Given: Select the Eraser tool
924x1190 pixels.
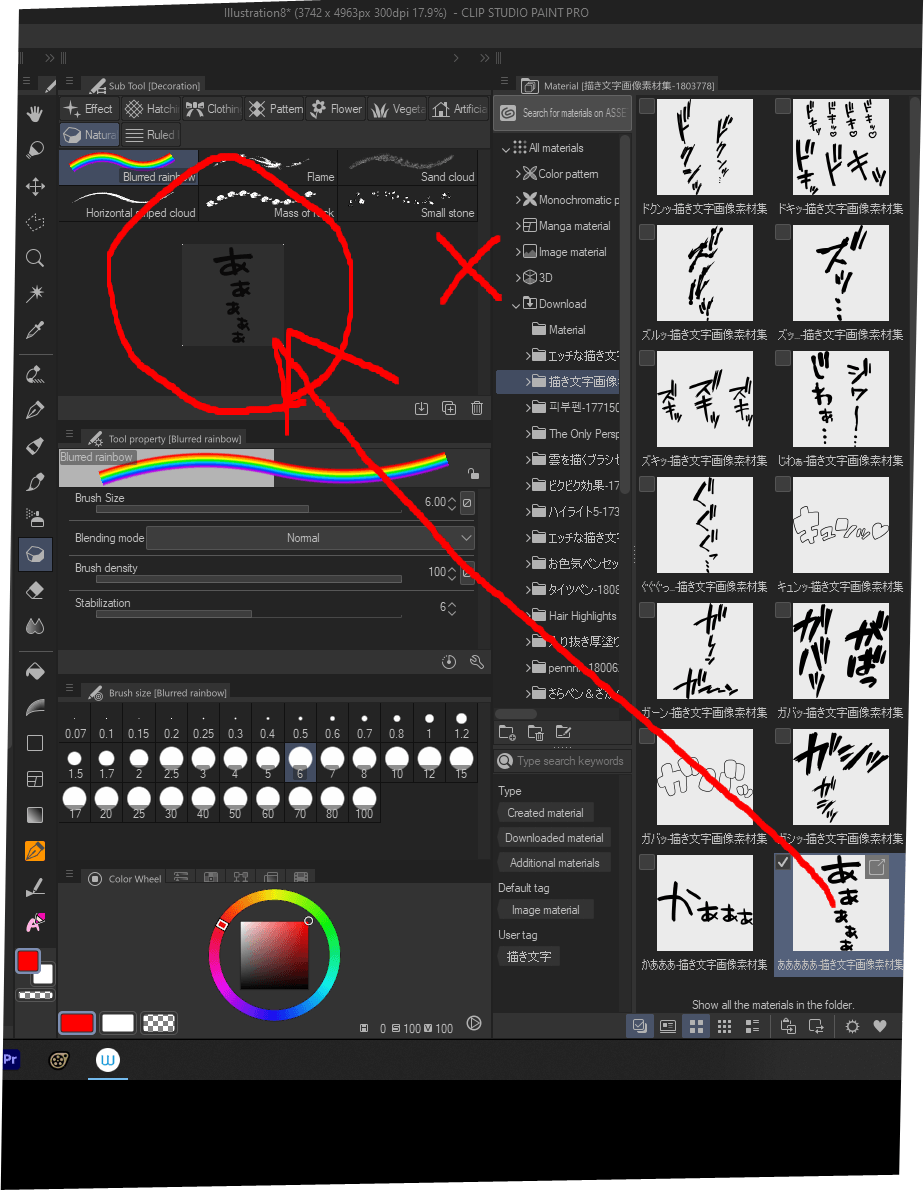Looking at the screenshot, I should tap(35, 590).
